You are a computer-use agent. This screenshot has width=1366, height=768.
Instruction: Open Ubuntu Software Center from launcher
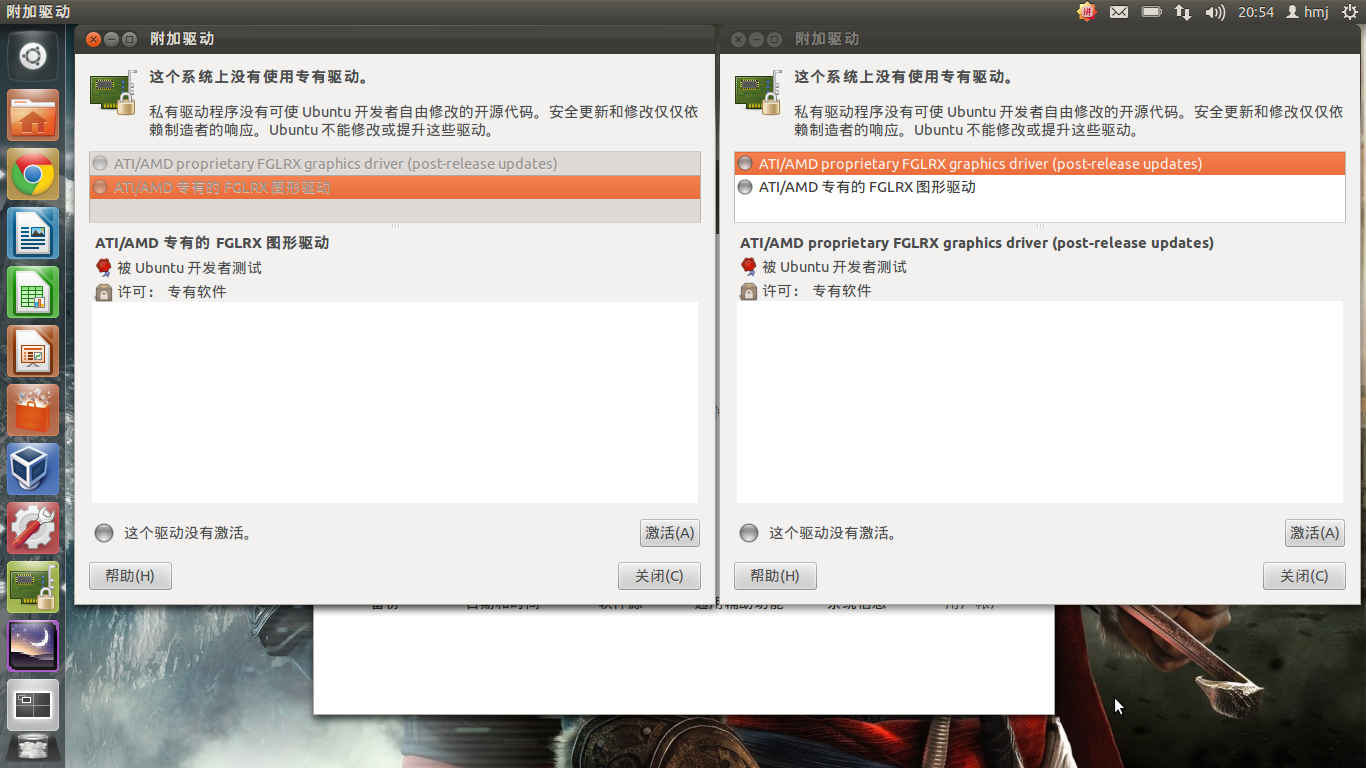pyautogui.click(x=33, y=410)
